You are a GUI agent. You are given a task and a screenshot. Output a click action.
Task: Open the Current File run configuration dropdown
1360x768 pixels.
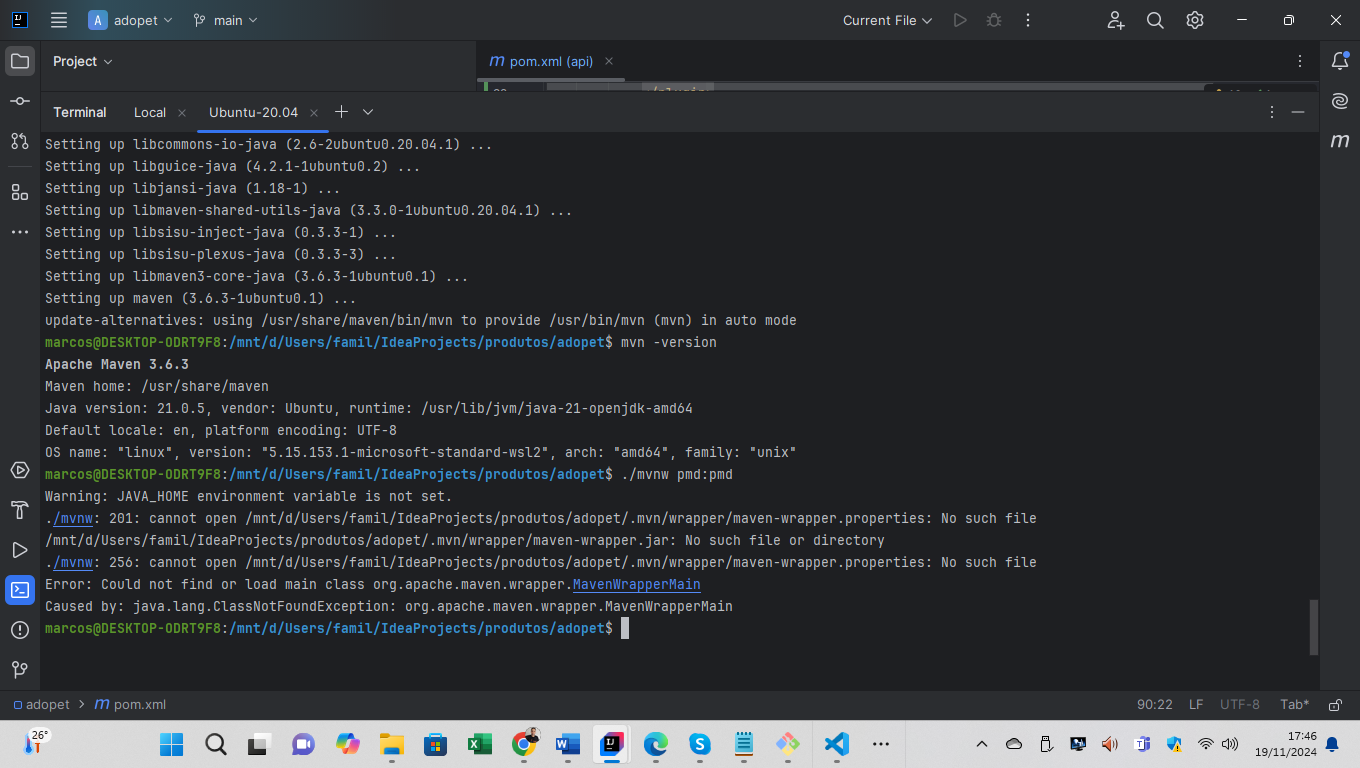(x=887, y=20)
